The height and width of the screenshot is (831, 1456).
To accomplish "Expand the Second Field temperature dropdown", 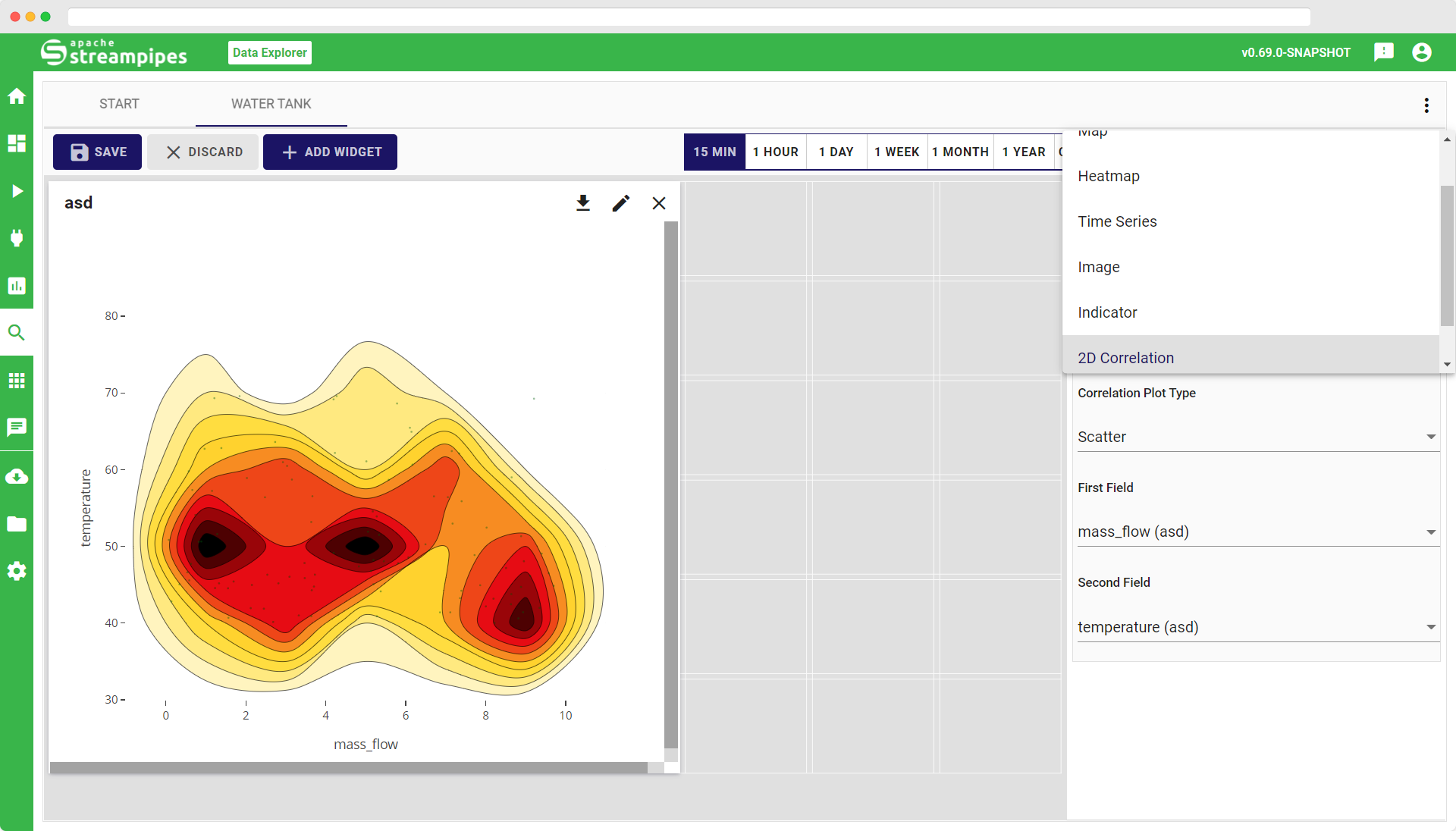I will point(1257,627).
